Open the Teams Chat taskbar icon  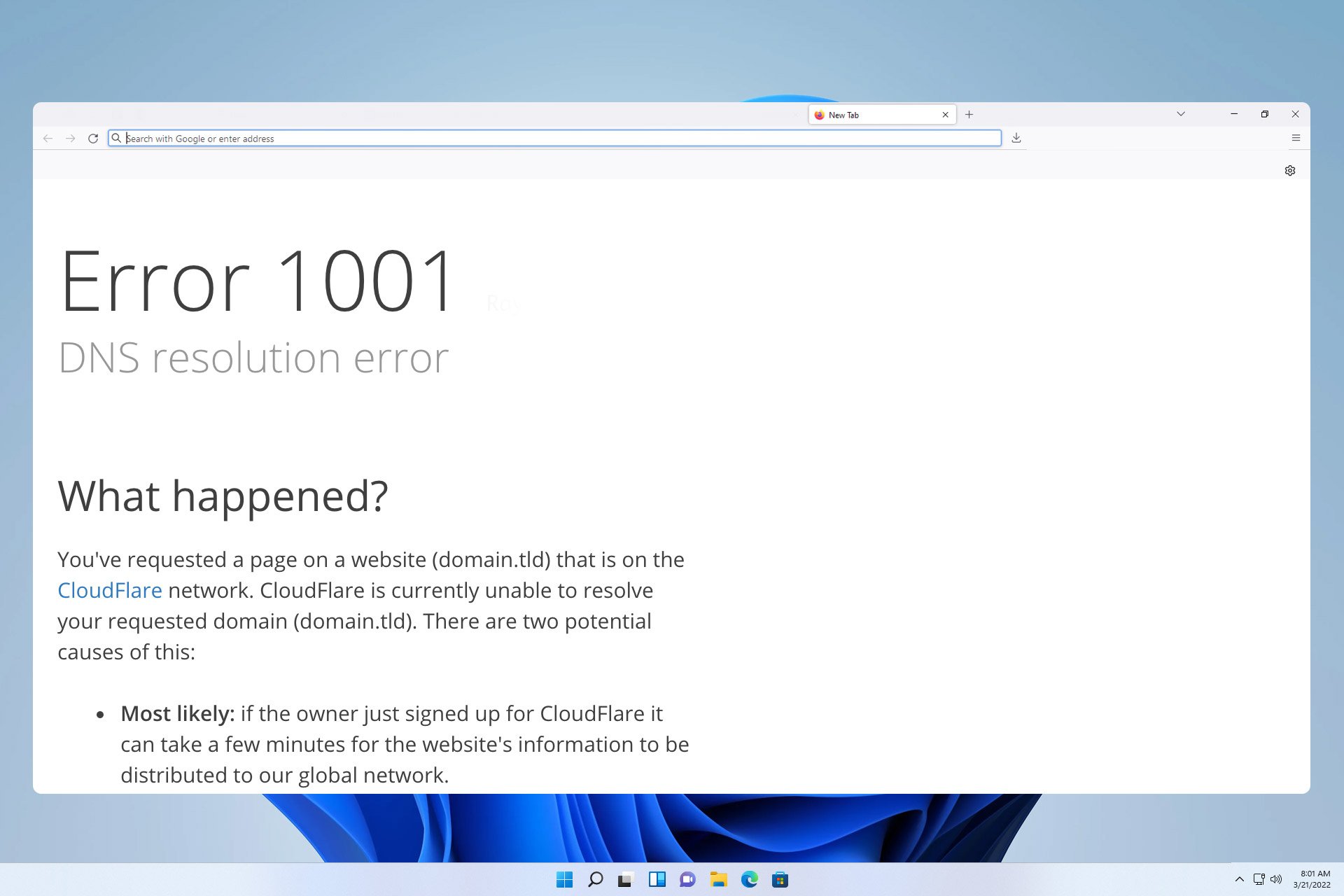point(687,880)
